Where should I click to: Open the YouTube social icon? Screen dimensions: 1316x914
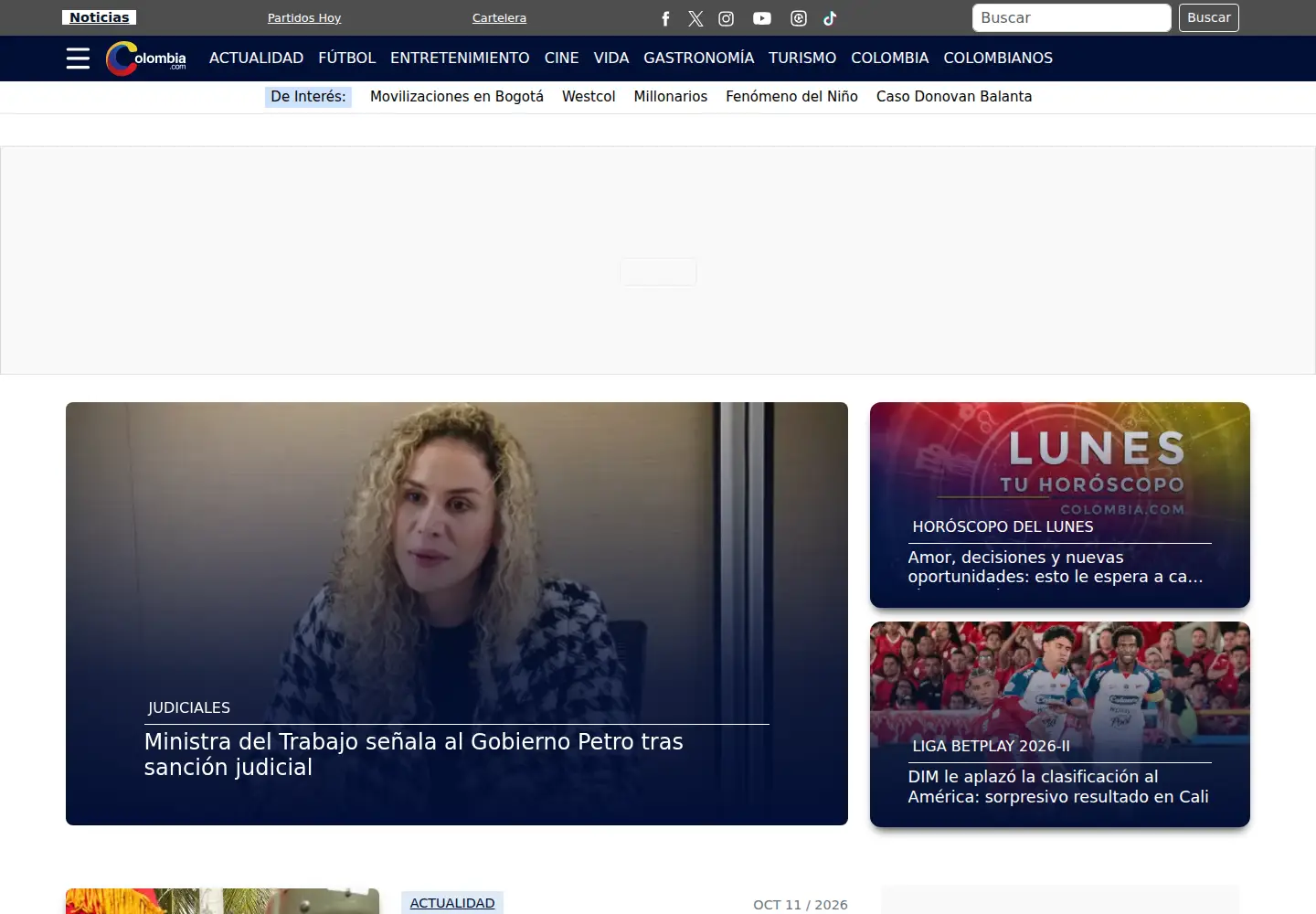pos(762,18)
